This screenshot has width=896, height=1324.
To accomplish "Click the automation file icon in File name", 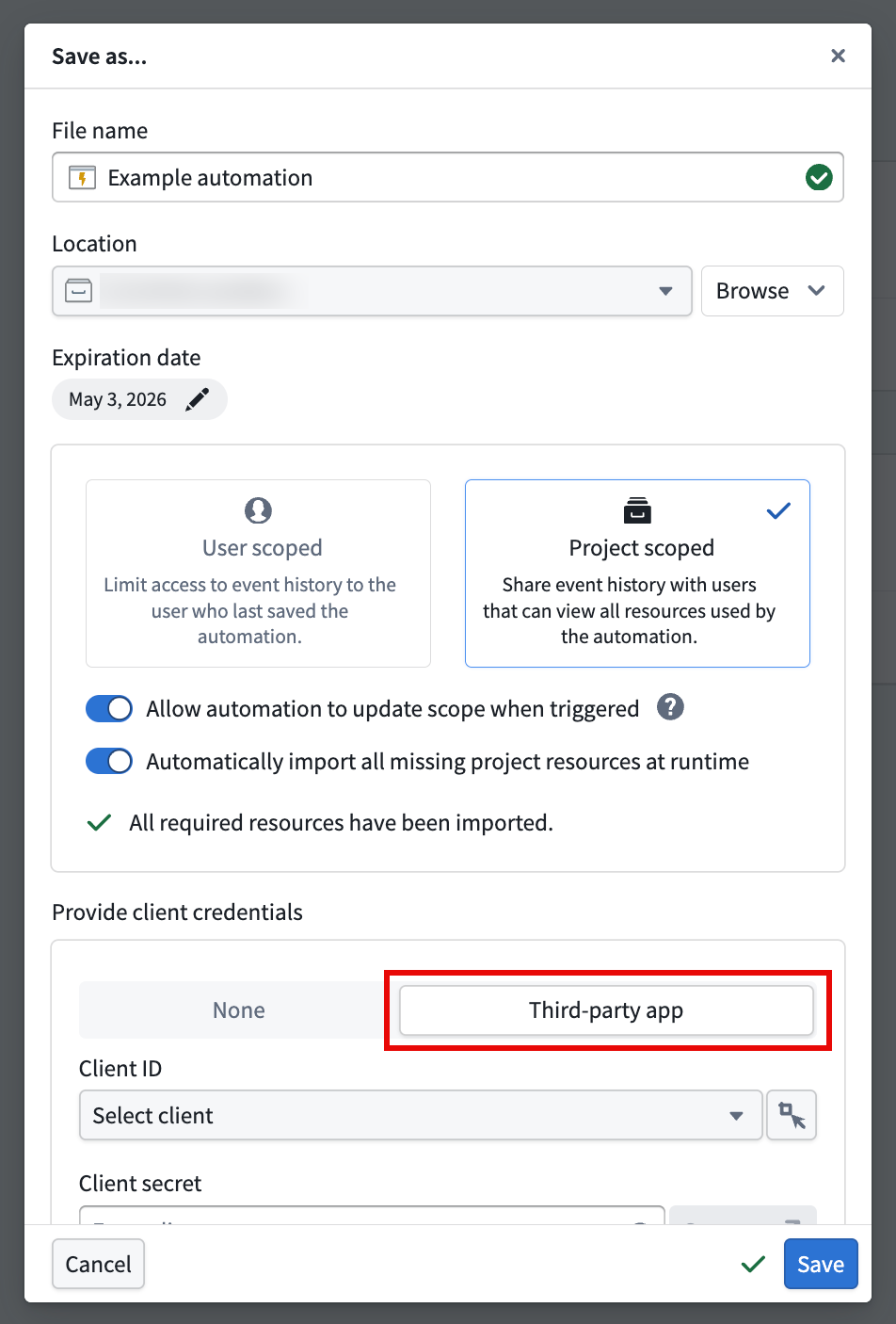I will [82, 178].
